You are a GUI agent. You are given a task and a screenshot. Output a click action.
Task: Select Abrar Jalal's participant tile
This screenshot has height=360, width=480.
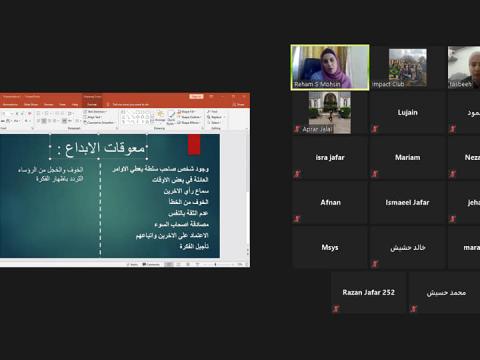click(330, 113)
